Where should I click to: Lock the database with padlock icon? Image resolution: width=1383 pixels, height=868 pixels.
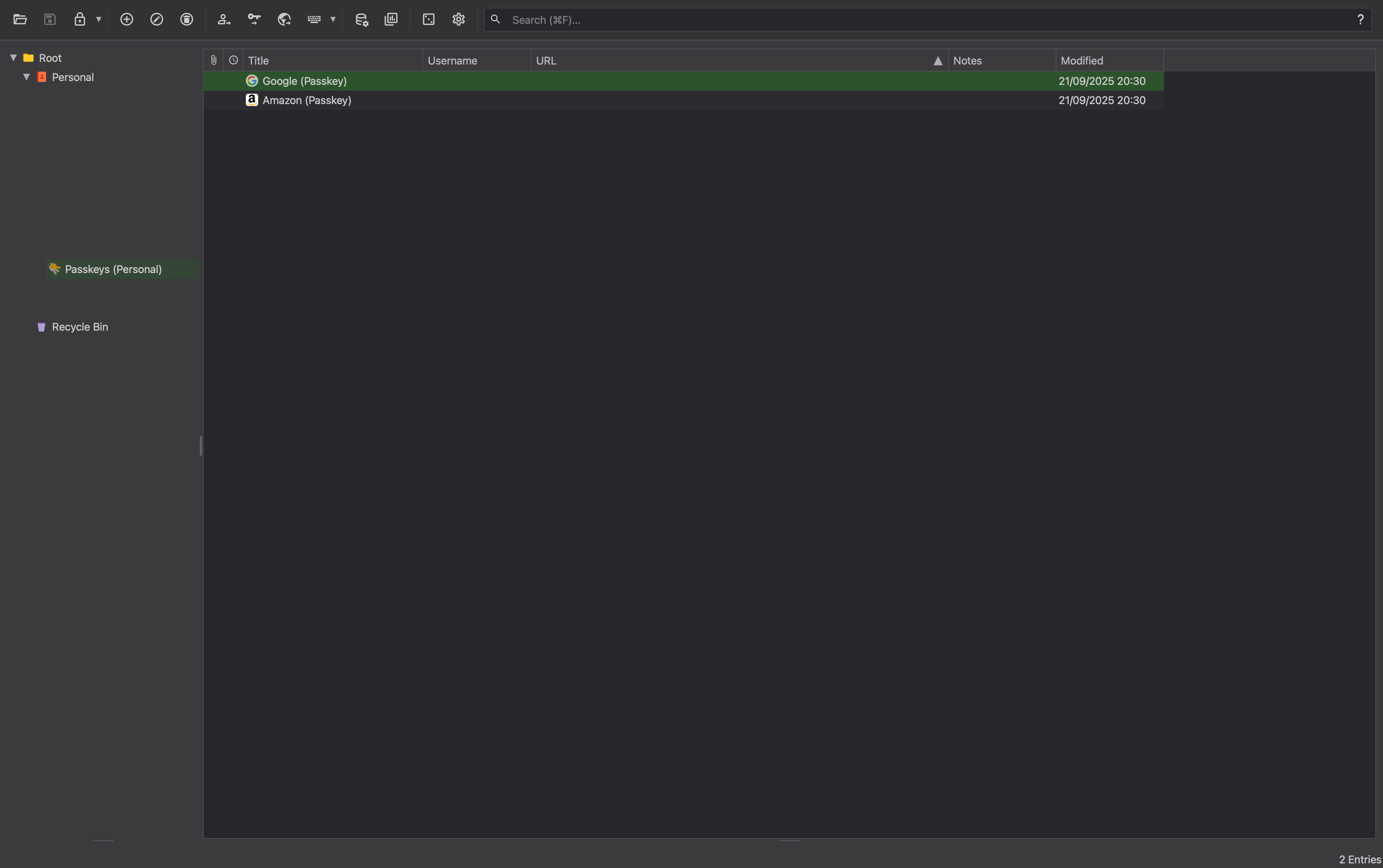[80, 20]
